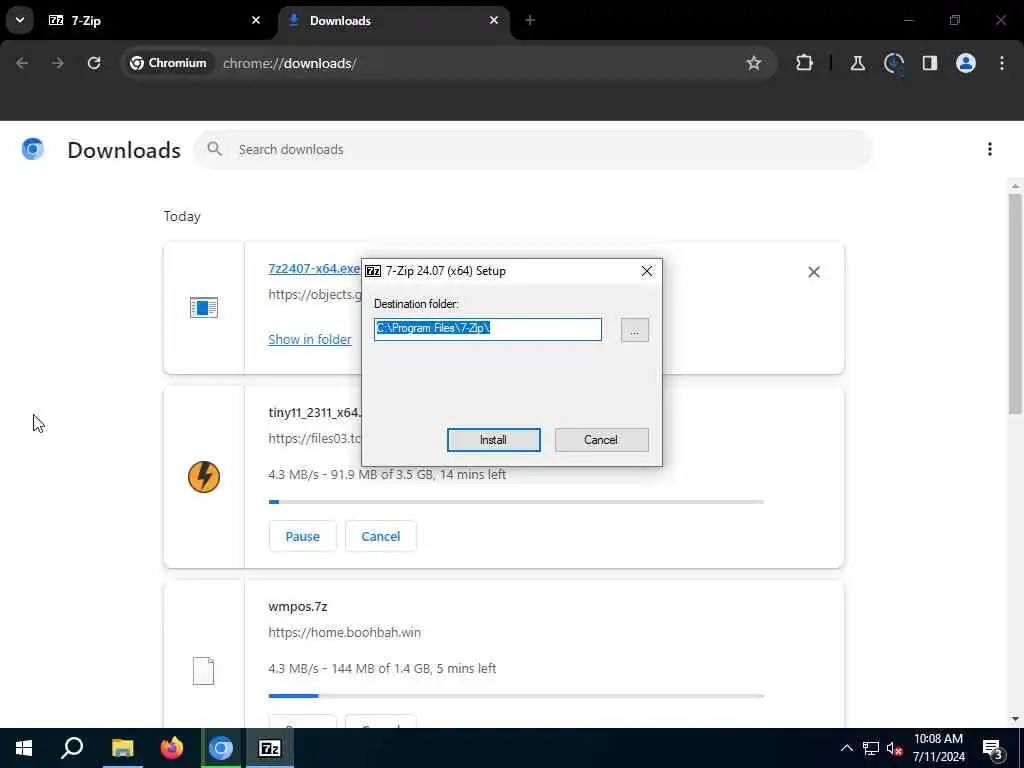Open the tab search dropdown

20,20
